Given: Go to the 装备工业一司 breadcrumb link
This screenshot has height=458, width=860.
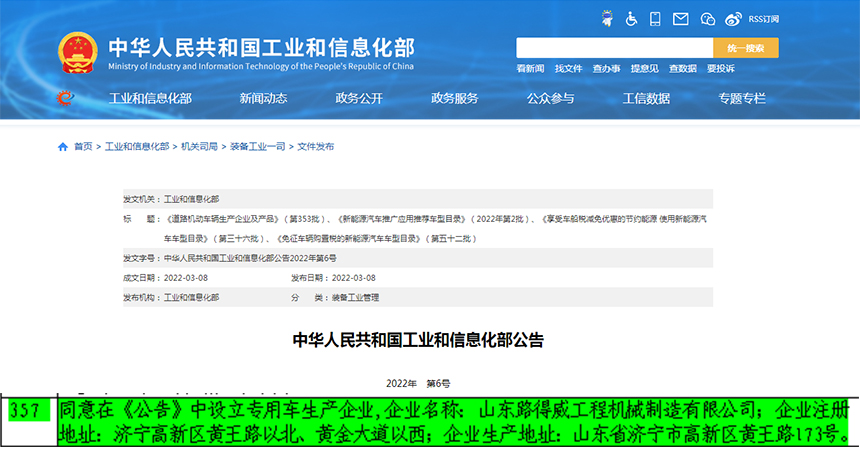Looking at the screenshot, I should coord(257,146).
